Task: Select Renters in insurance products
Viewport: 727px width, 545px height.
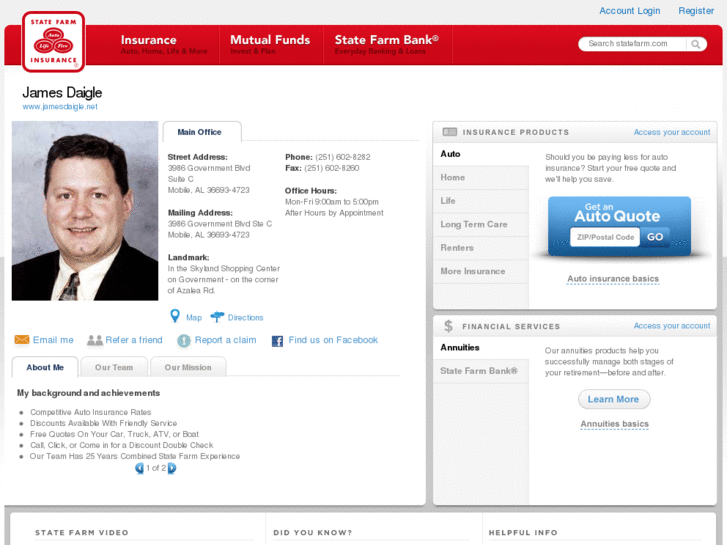Action: coord(481,248)
